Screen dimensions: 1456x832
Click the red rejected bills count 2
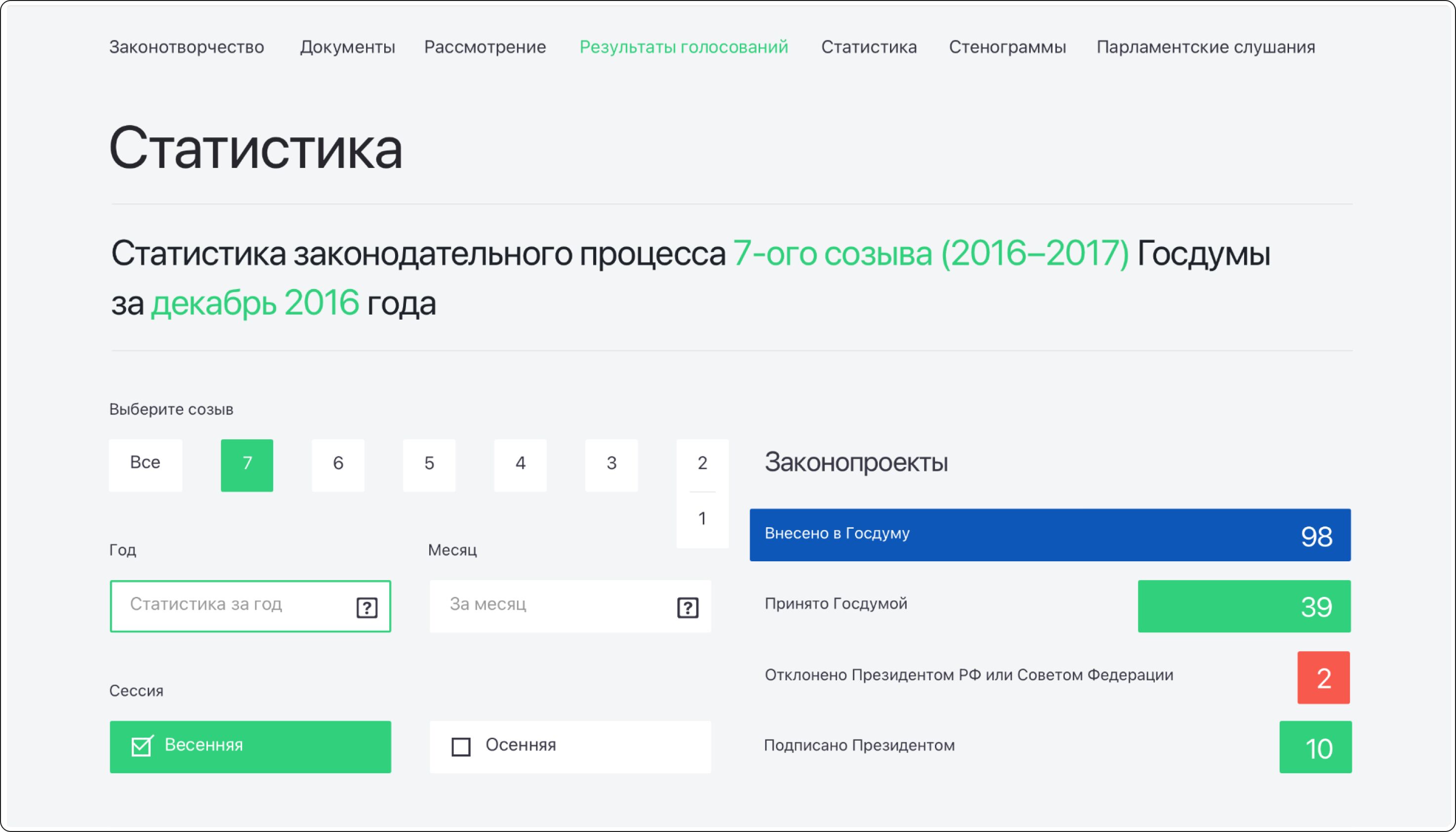point(1323,677)
